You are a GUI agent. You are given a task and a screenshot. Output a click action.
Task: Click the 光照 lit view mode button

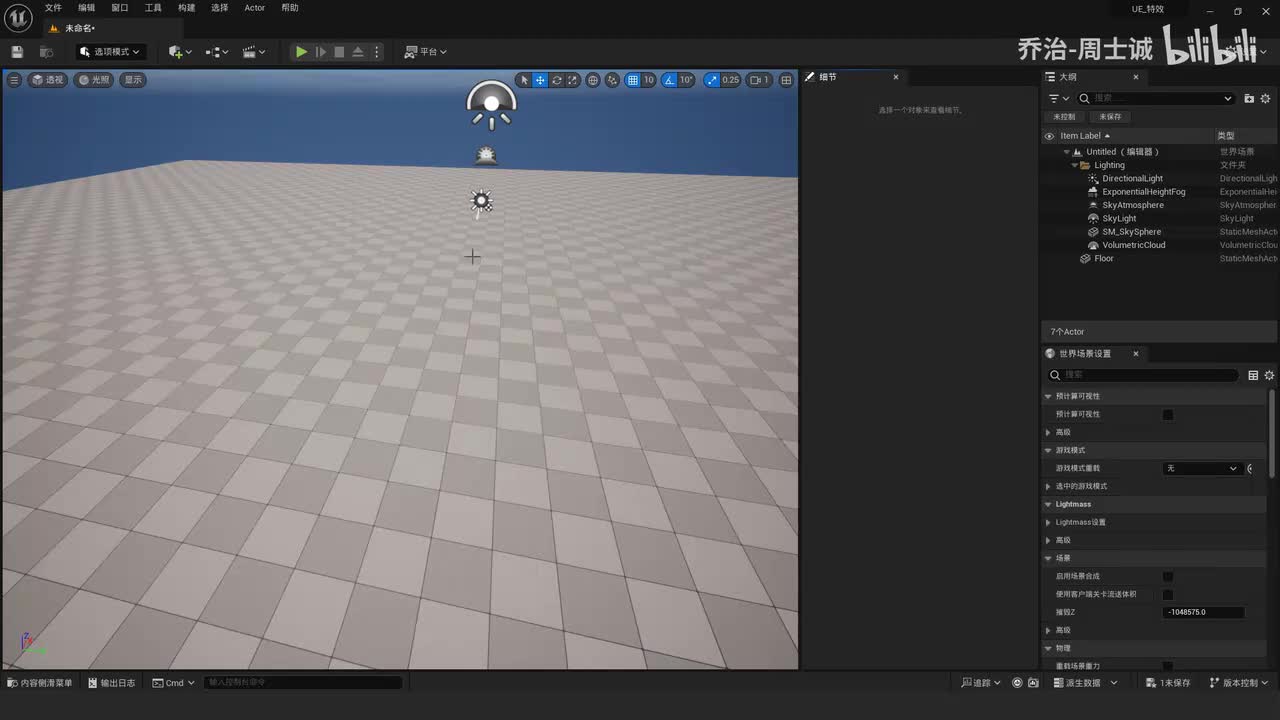(95, 80)
